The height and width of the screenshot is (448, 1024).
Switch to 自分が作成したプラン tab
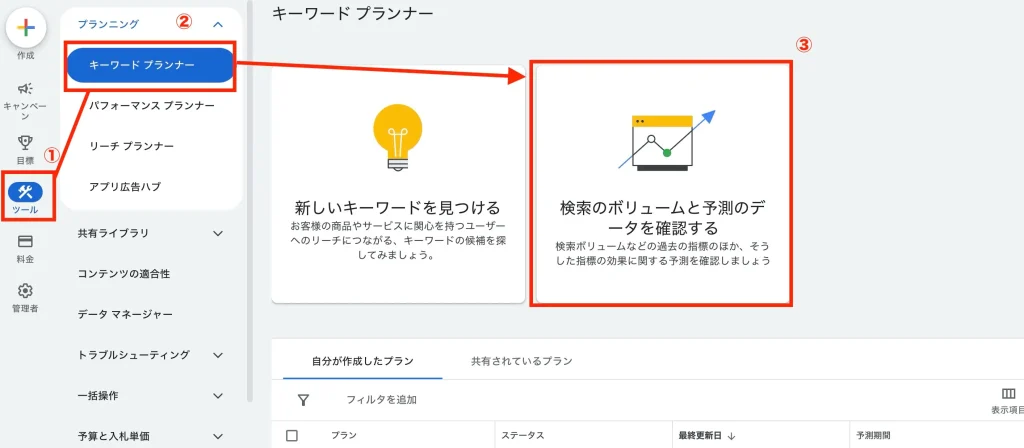click(362, 360)
